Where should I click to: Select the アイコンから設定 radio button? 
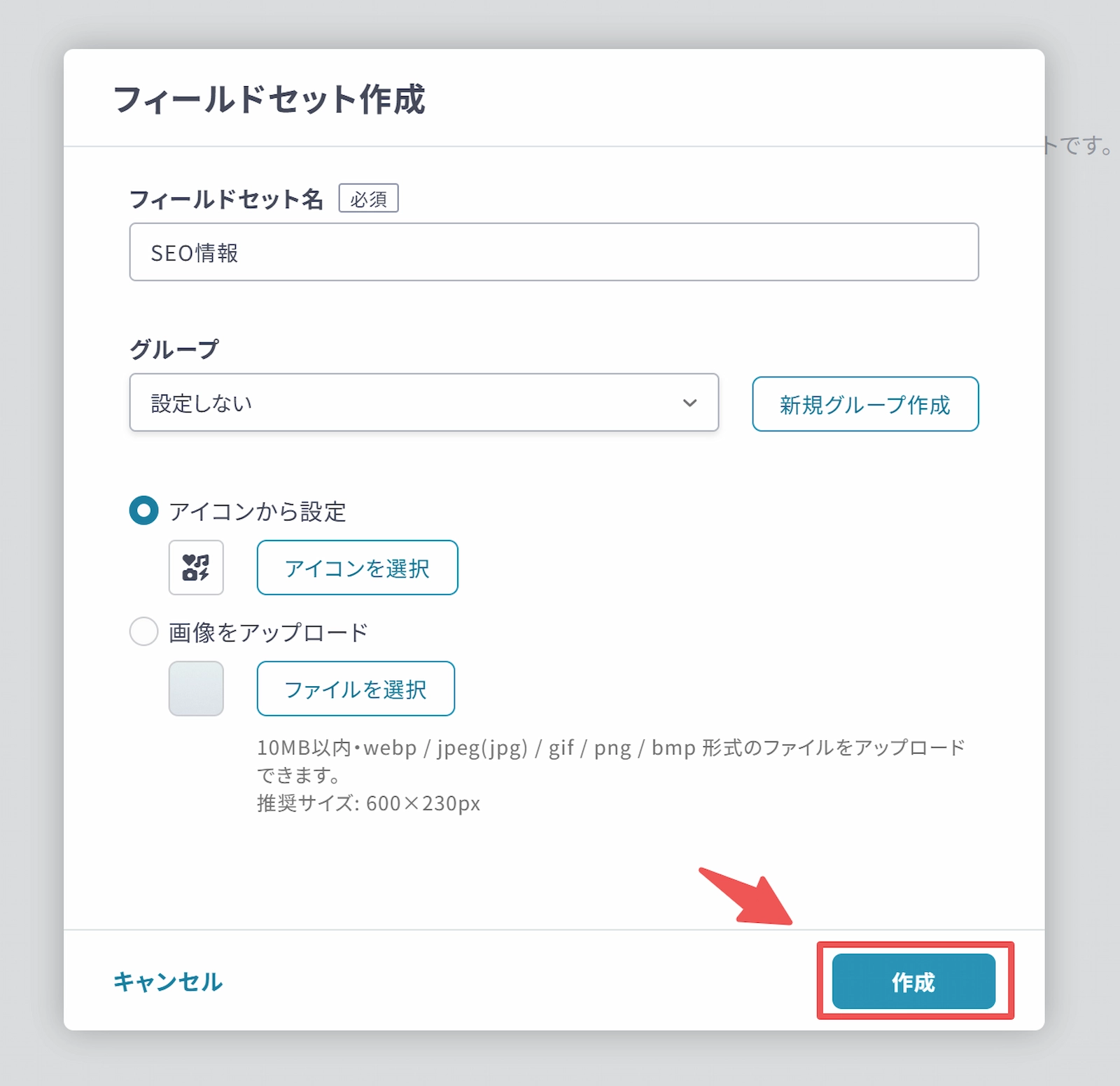coord(143,510)
